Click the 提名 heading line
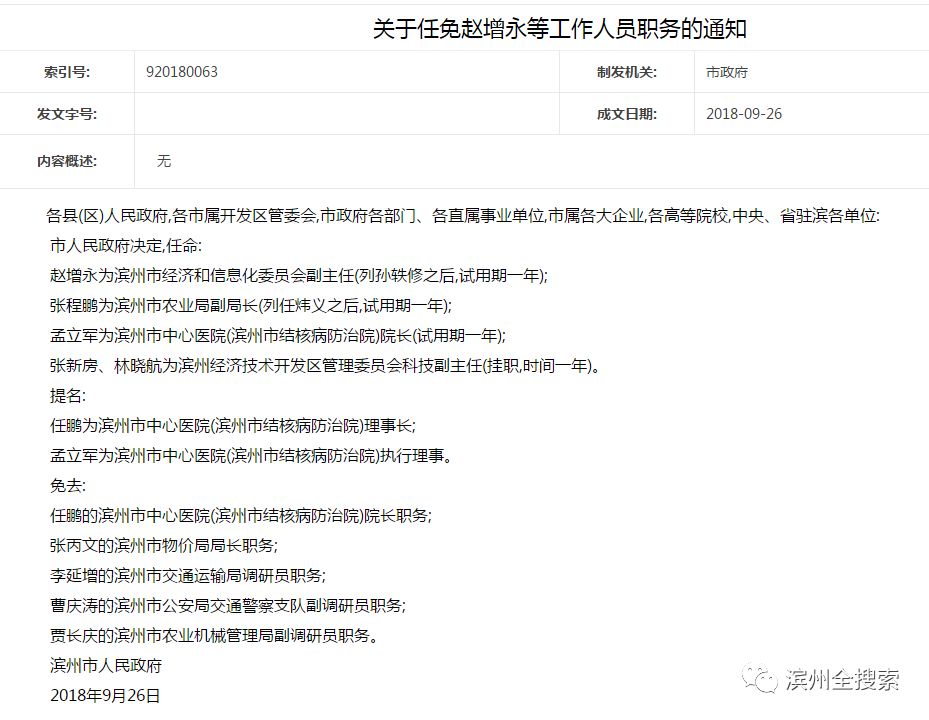Image resolution: width=929 pixels, height=720 pixels. click(68, 396)
